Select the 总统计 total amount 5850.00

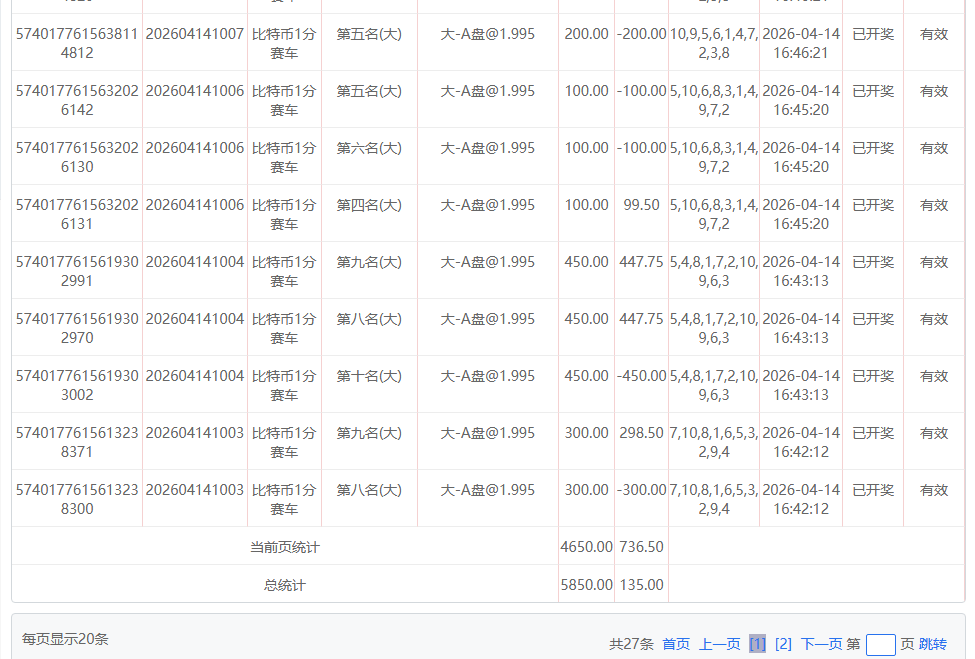[586, 585]
